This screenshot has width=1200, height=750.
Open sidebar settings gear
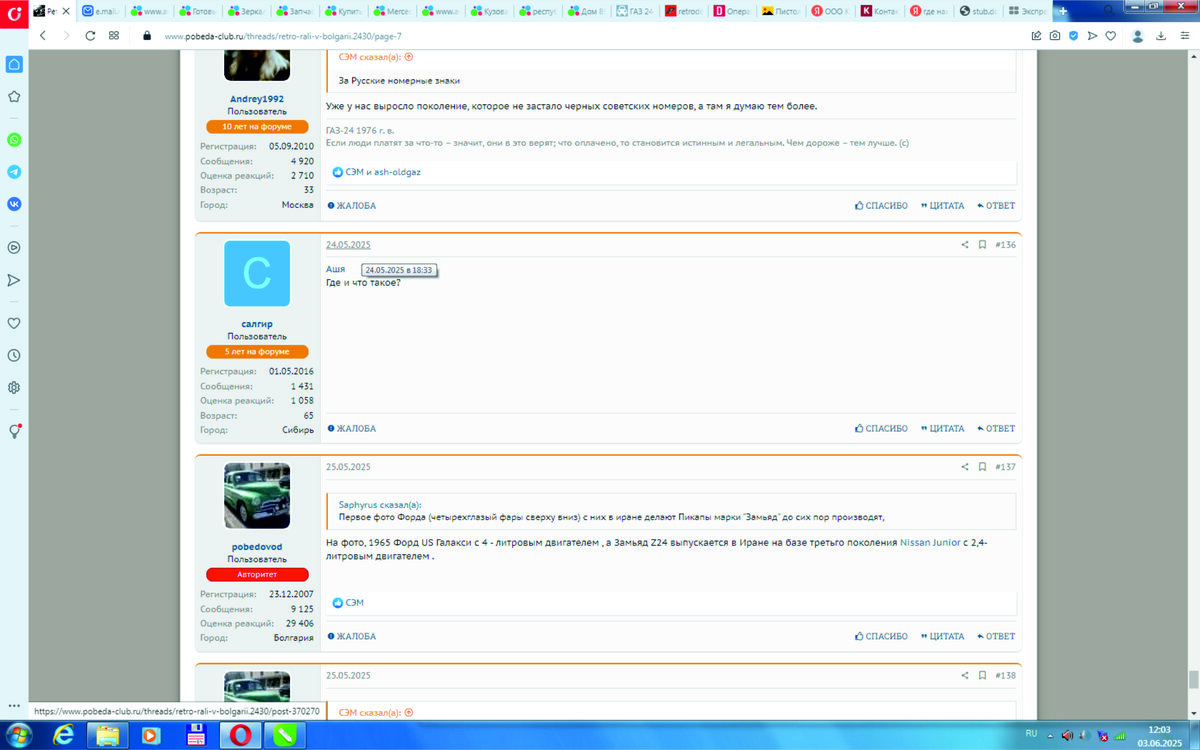click(14, 387)
